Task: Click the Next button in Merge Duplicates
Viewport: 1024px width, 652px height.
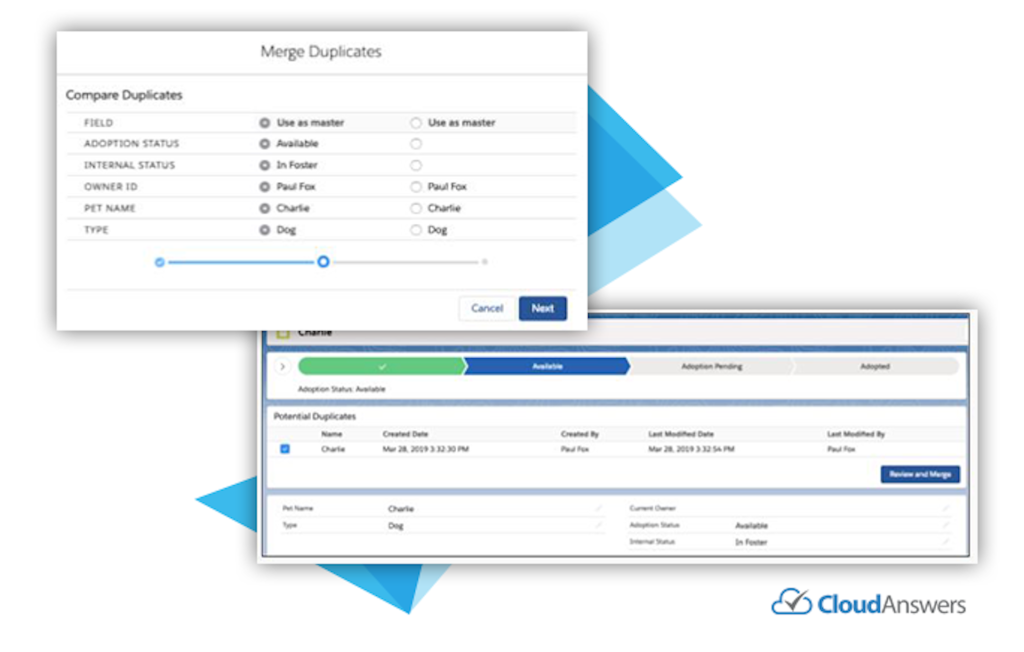Action: click(x=542, y=308)
